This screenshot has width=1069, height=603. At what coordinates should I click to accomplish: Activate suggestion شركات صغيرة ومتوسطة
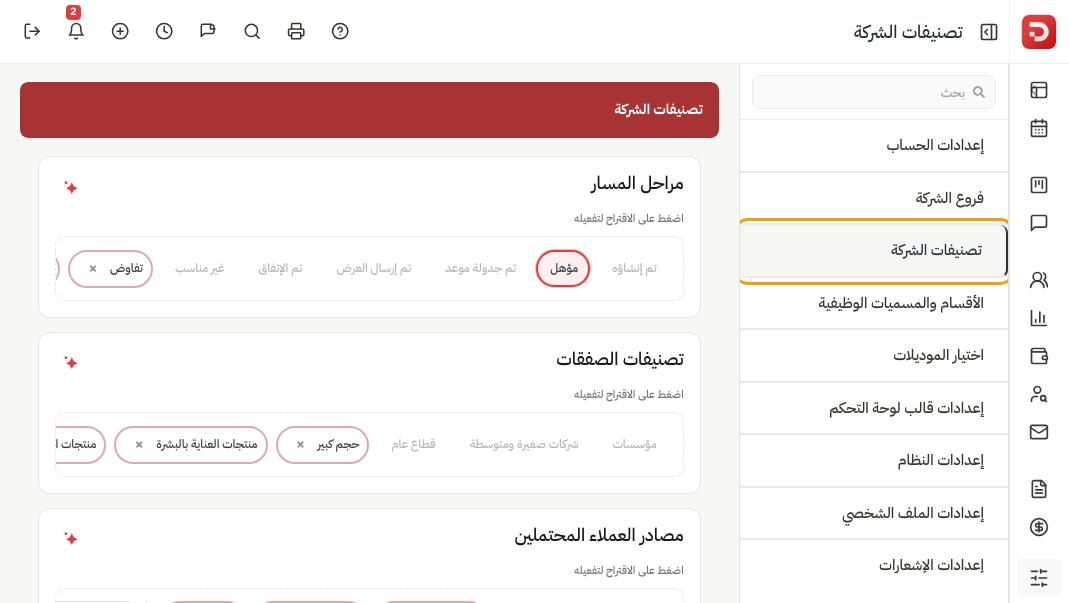tap(524, 445)
